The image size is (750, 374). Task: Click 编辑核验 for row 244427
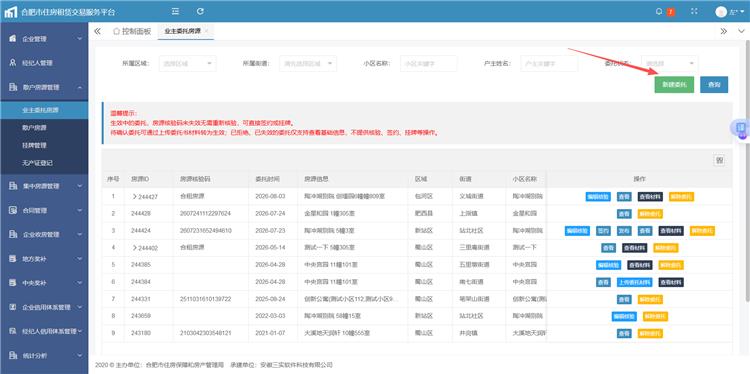[x=598, y=197]
